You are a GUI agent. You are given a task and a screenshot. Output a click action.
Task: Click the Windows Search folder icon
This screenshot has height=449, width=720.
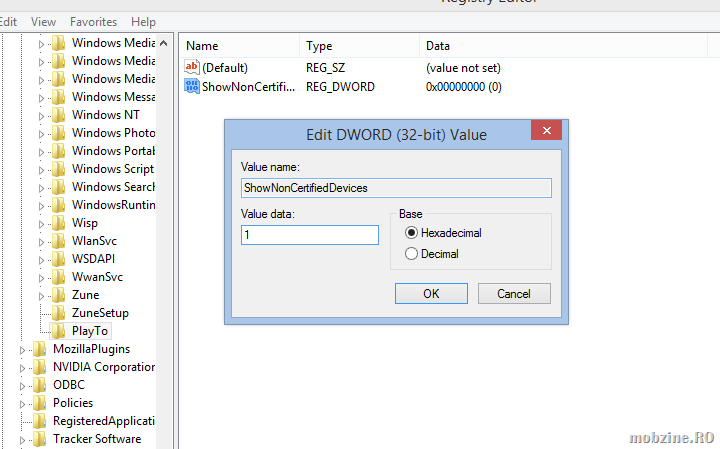(58, 187)
